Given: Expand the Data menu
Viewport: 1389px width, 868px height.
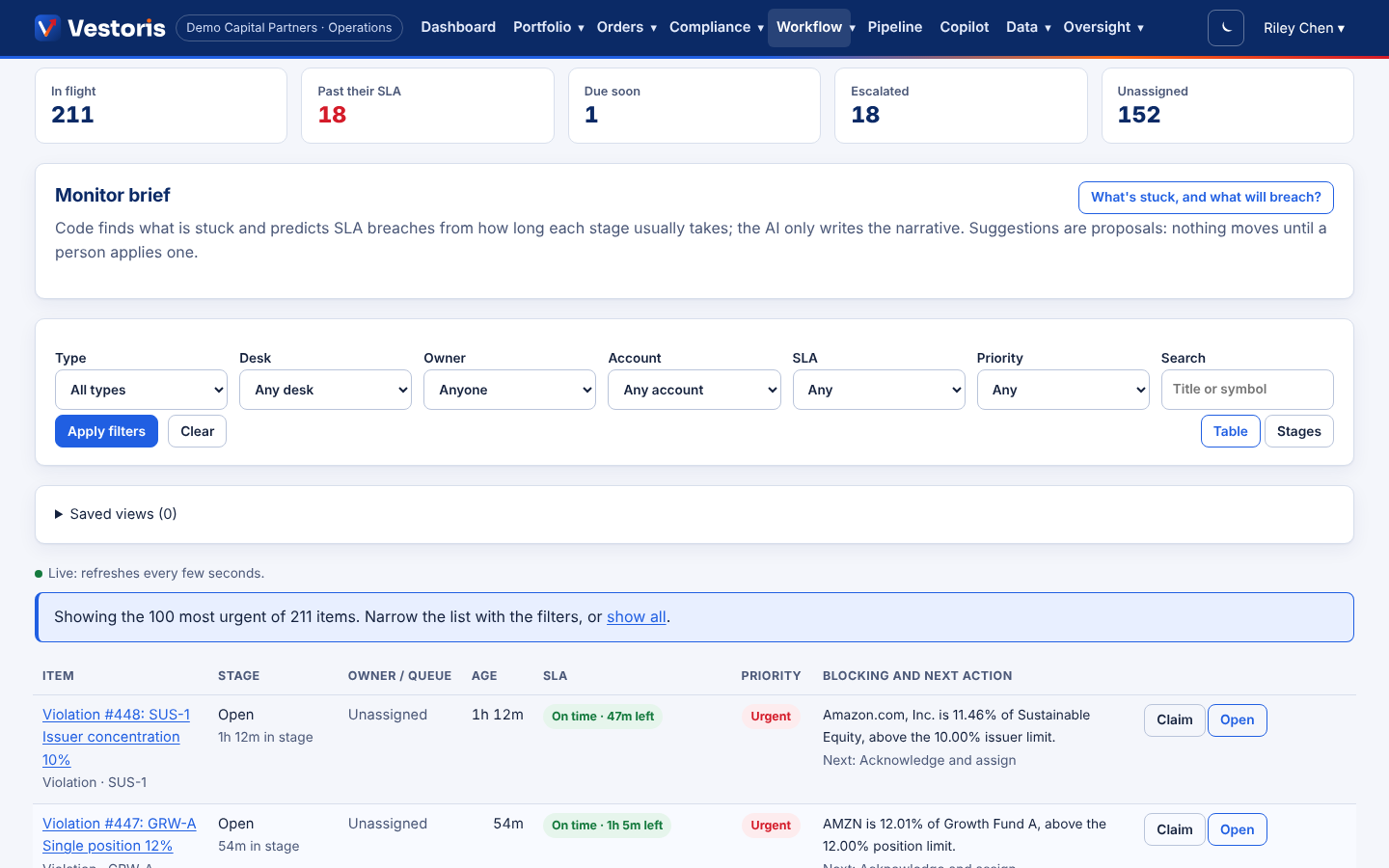Looking at the screenshot, I should pos(1028,27).
